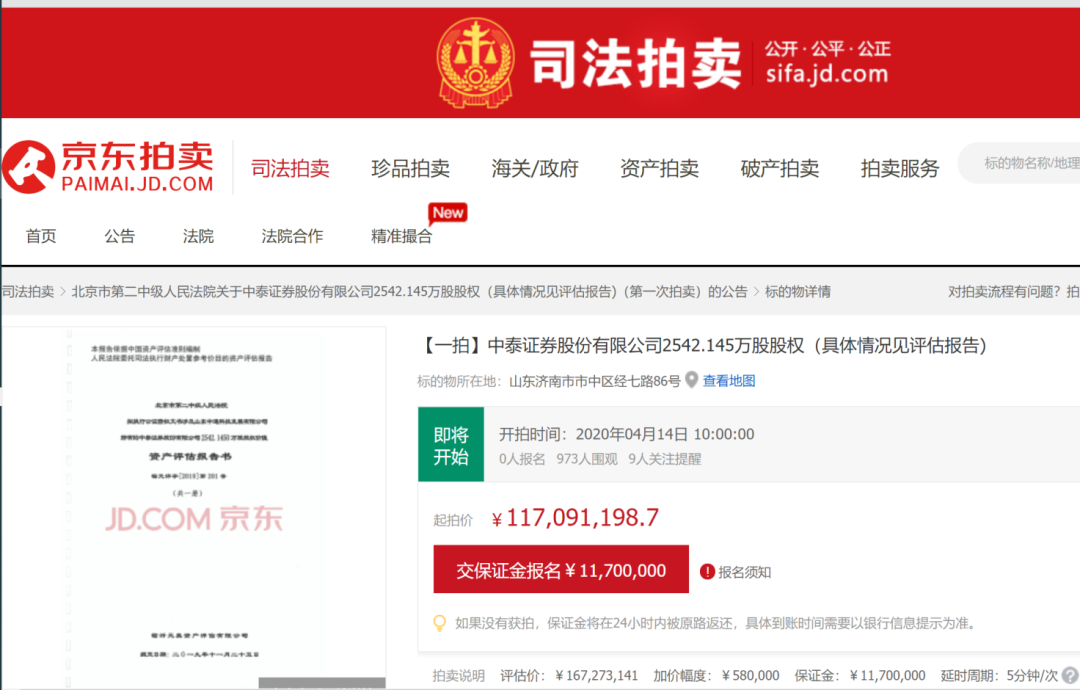The height and width of the screenshot is (690, 1080).
Task: Open the JD Paimai hammer logo
Action: click(x=28, y=167)
